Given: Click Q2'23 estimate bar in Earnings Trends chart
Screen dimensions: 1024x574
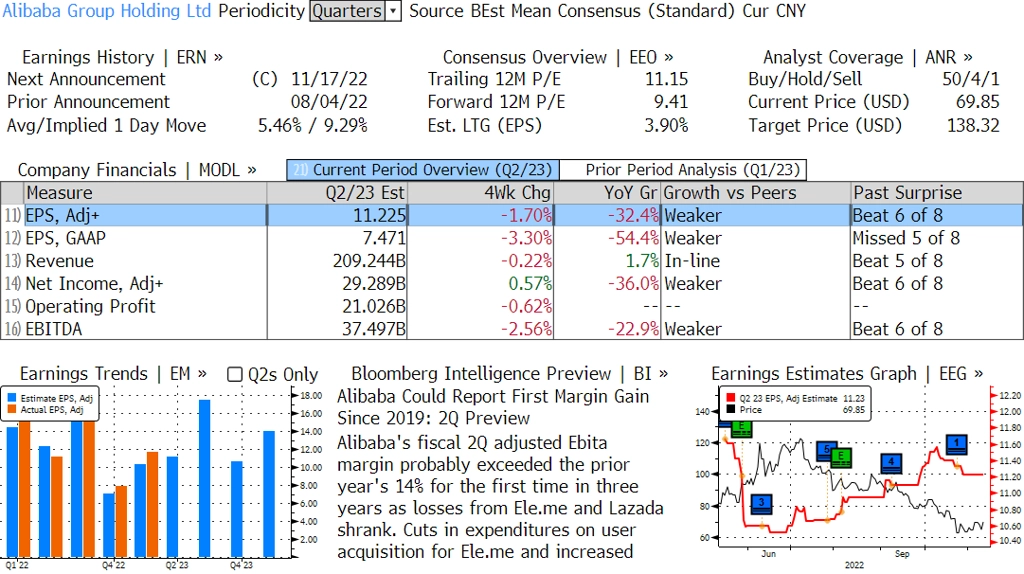Looking at the screenshot, I should coord(172,507).
